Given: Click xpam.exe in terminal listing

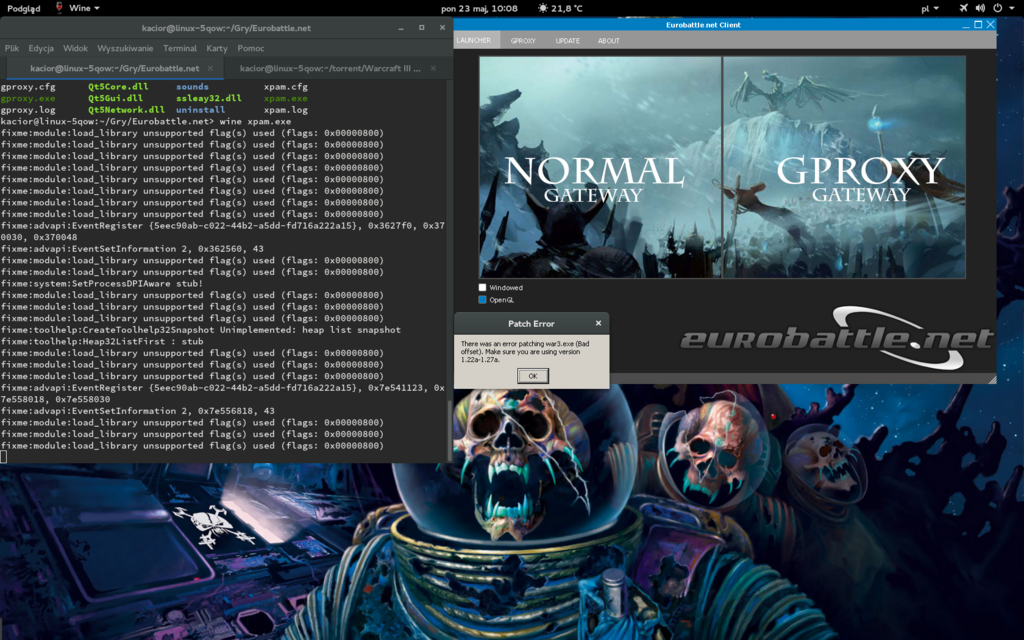Looking at the screenshot, I should pos(285,98).
